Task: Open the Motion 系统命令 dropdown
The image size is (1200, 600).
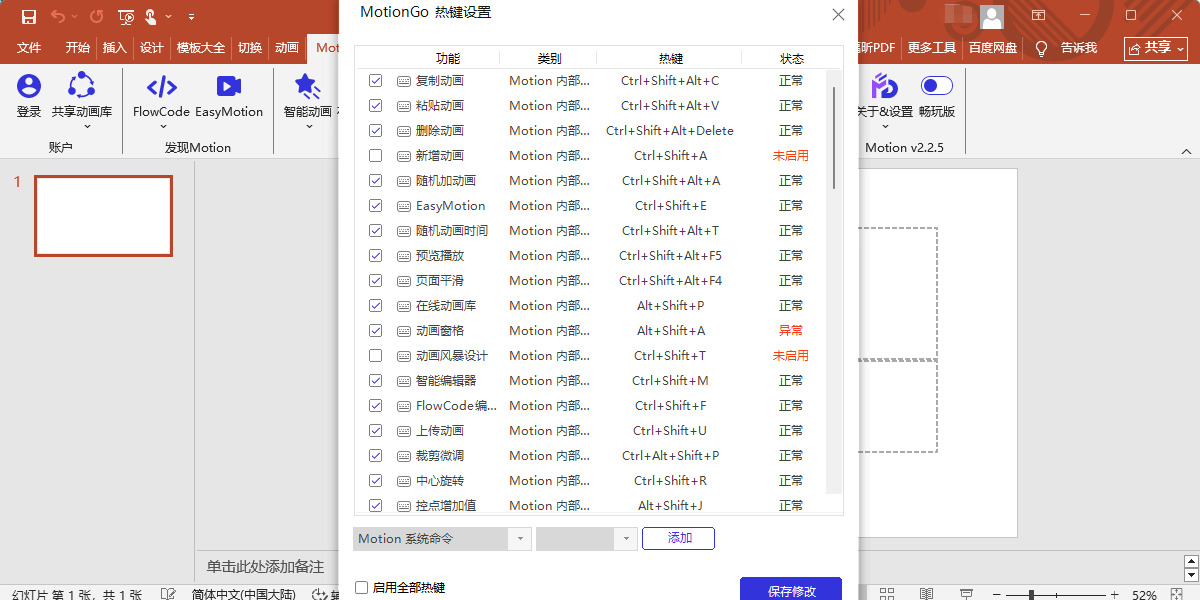Action: (x=442, y=539)
